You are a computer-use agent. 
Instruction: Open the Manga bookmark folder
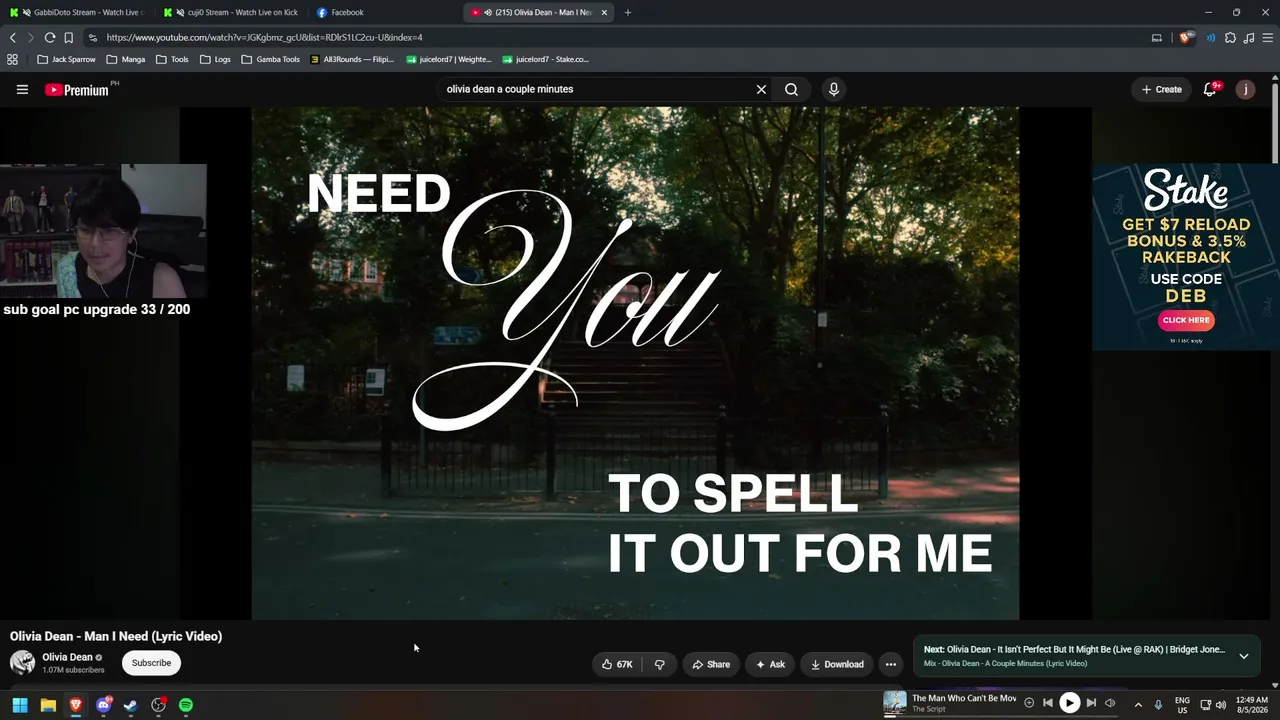125,59
